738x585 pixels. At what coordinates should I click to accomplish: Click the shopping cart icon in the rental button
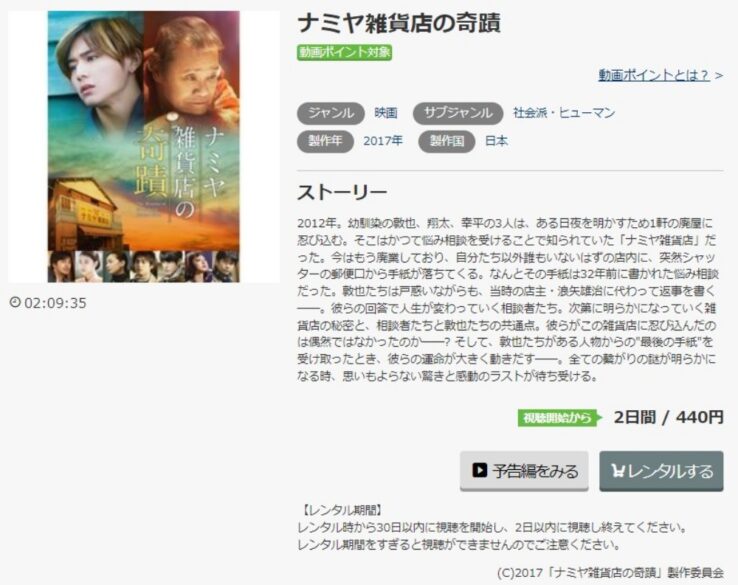[x=618, y=470]
